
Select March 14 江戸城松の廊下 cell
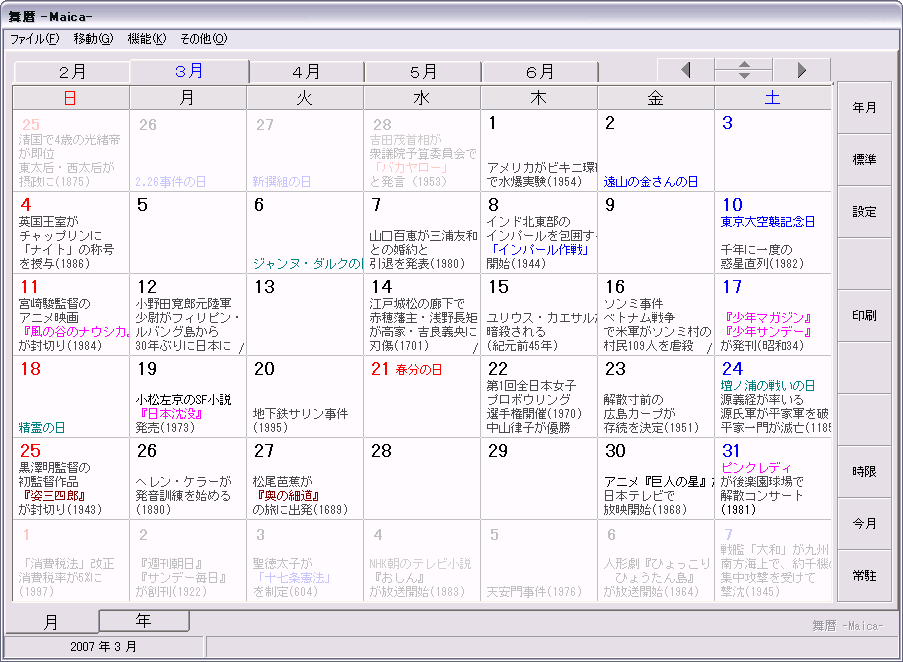[422, 315]
